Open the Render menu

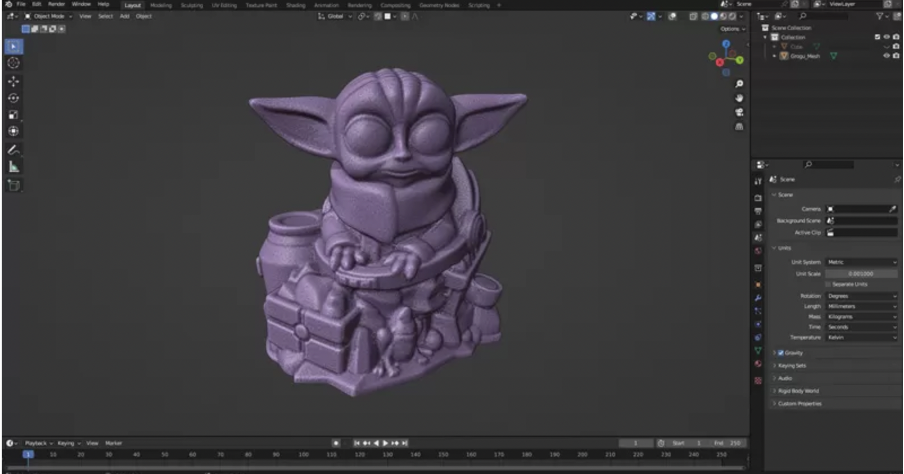tap(56, 4)
